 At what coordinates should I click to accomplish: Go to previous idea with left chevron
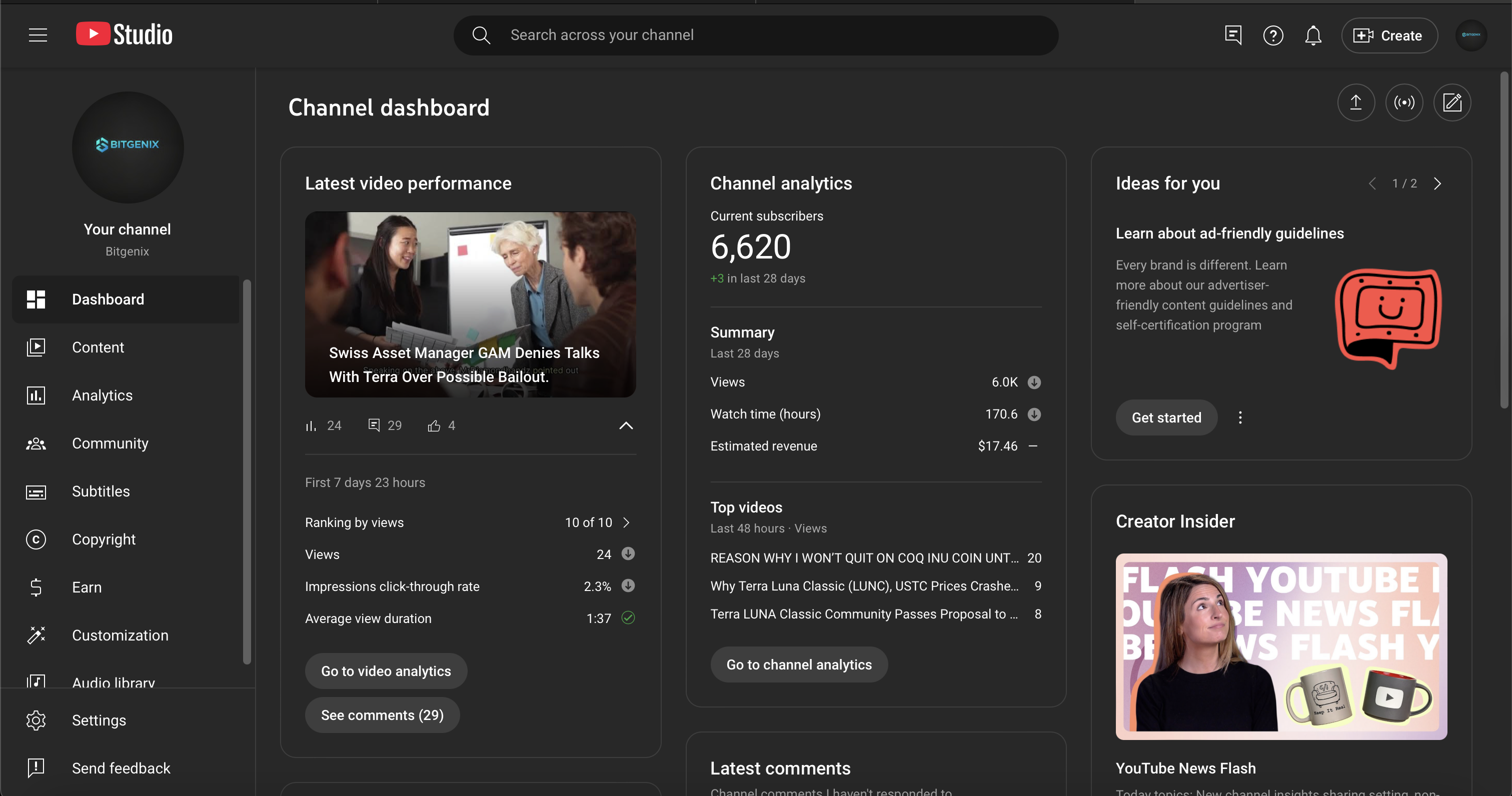coord(1372,183)
